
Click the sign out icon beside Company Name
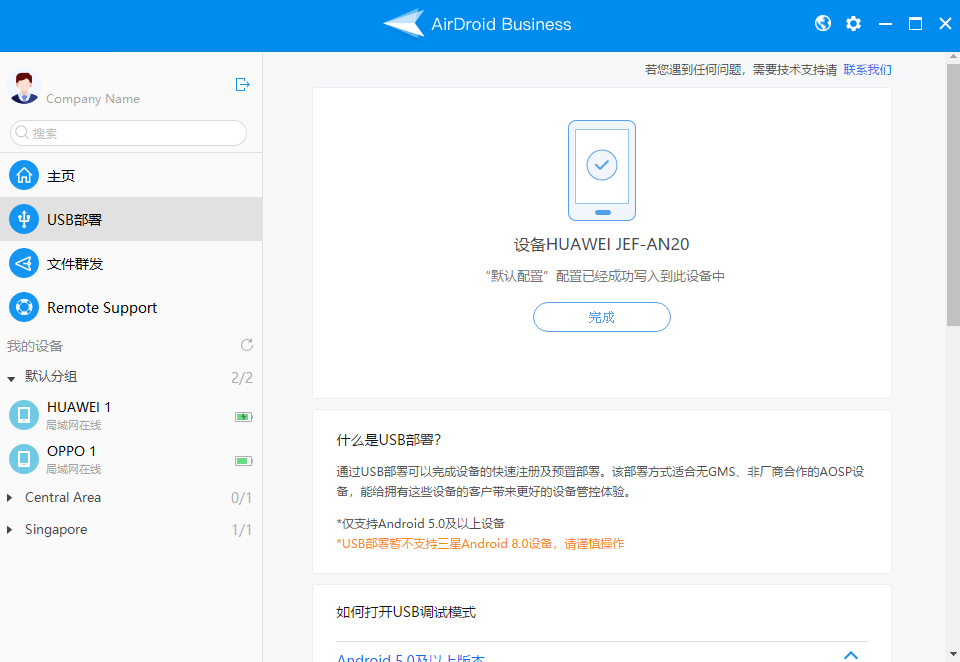pyautogui.click(x=242, y=85)
